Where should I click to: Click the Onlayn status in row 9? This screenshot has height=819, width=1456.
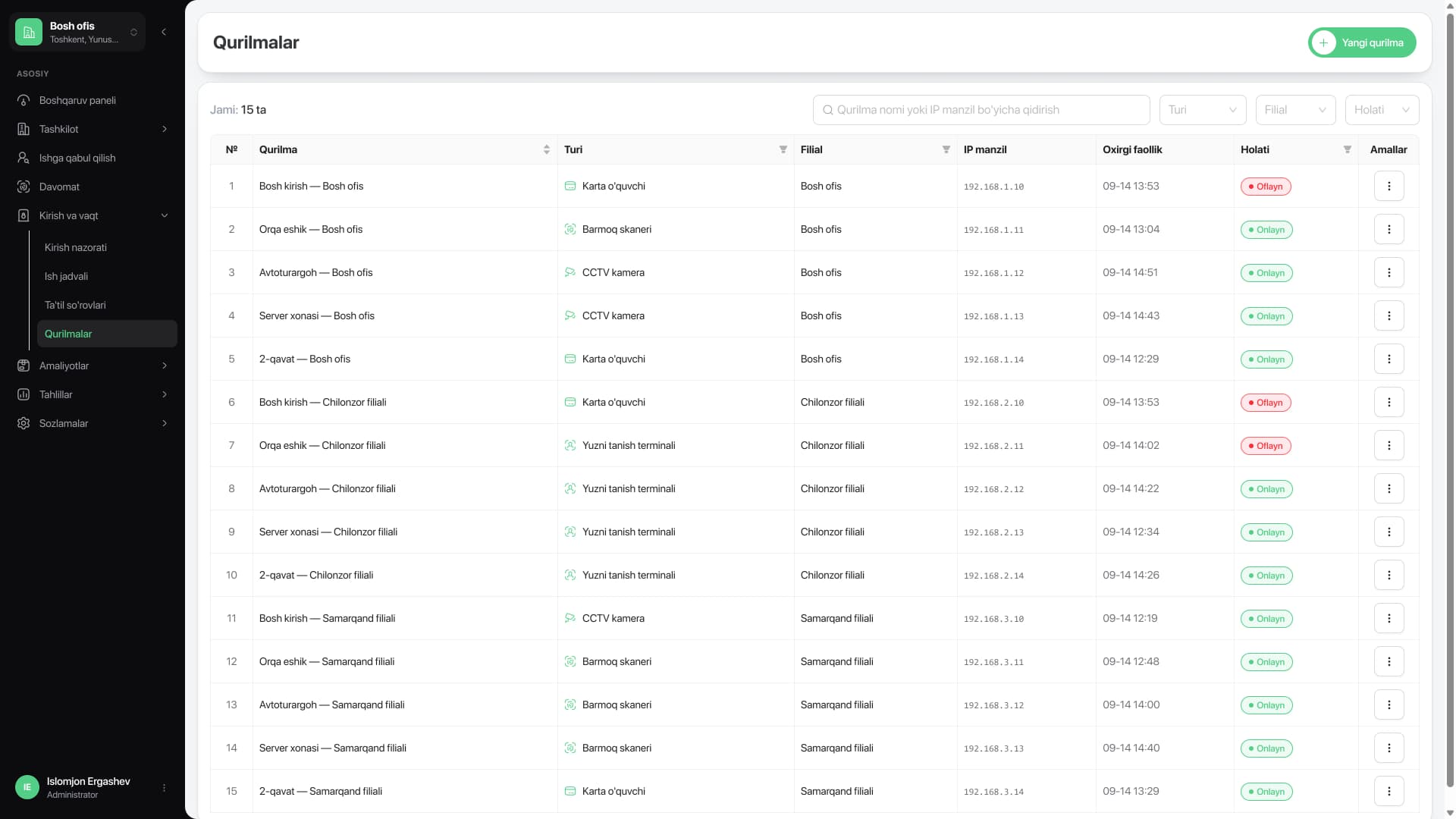coord(1266,532)
